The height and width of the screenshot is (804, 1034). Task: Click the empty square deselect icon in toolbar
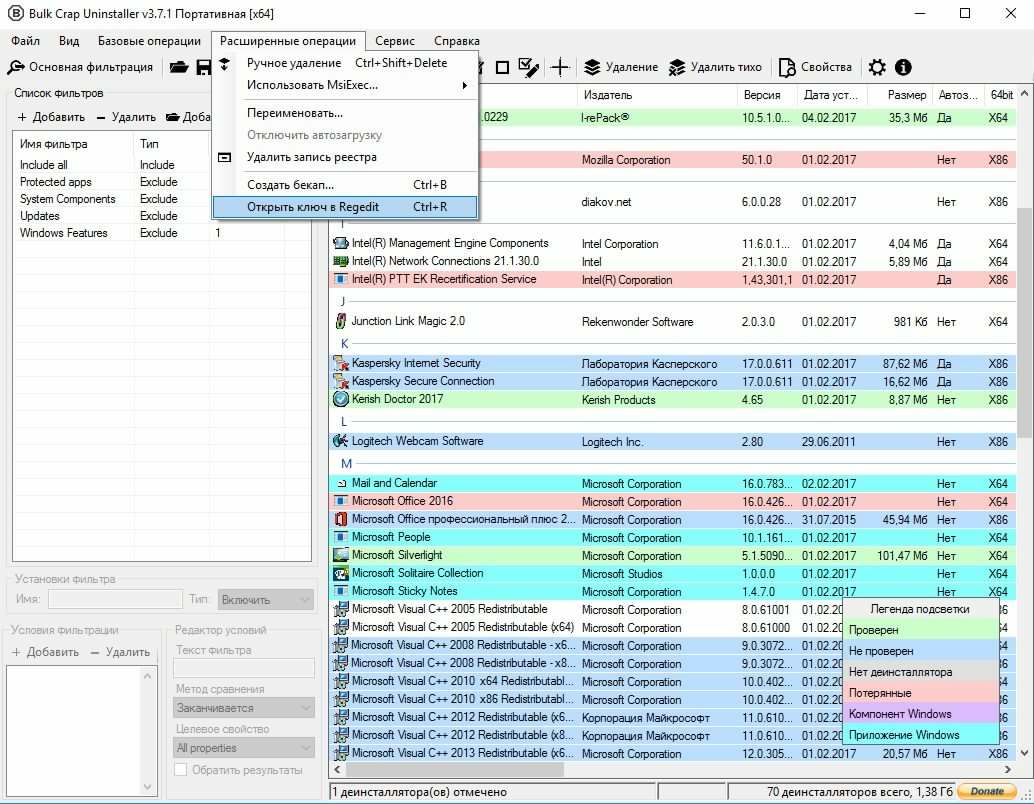(502, 67)
